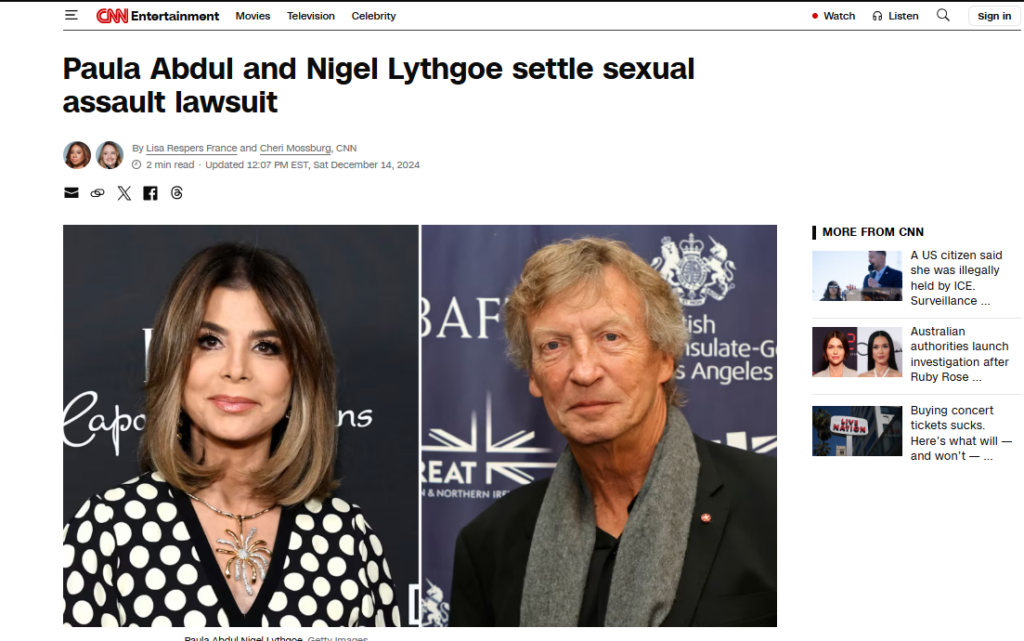Go to the Celebrity section

pyautogui.click(x=374, y=16)
